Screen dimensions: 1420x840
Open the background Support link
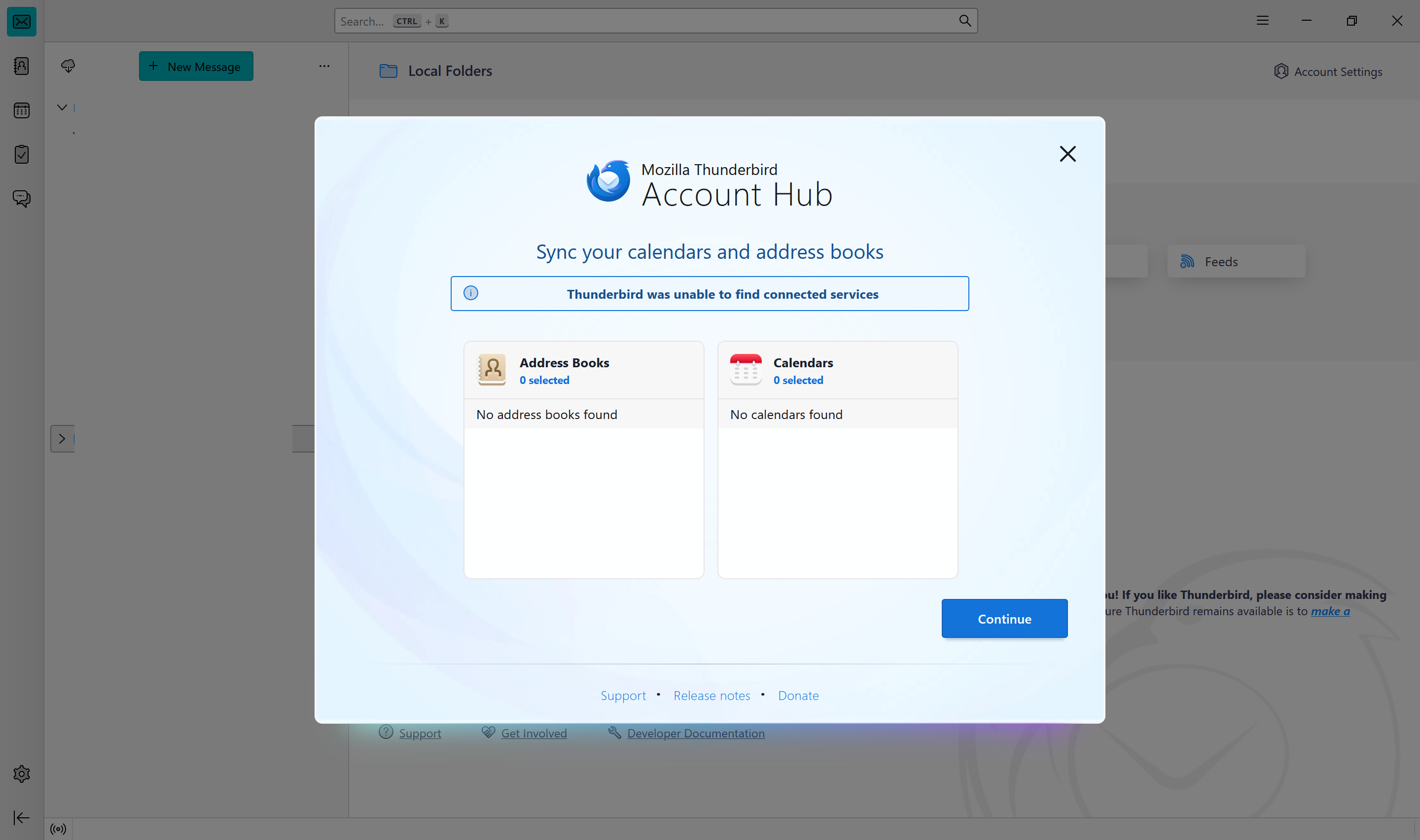tap(420, 733)
